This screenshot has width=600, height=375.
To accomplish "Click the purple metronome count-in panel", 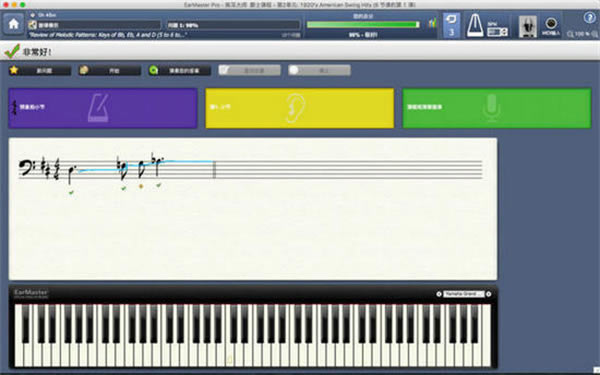I will [x=103, y=108].
